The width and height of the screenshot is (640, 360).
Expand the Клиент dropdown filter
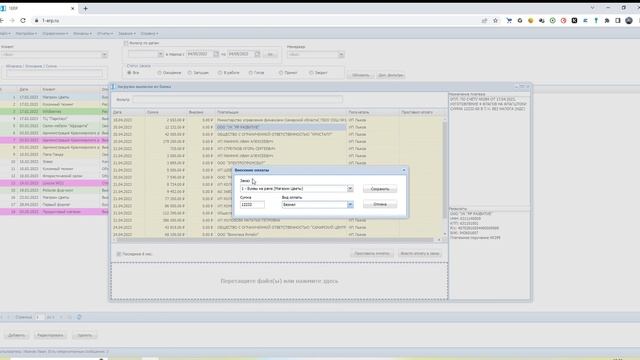click(x=104, y=54)
